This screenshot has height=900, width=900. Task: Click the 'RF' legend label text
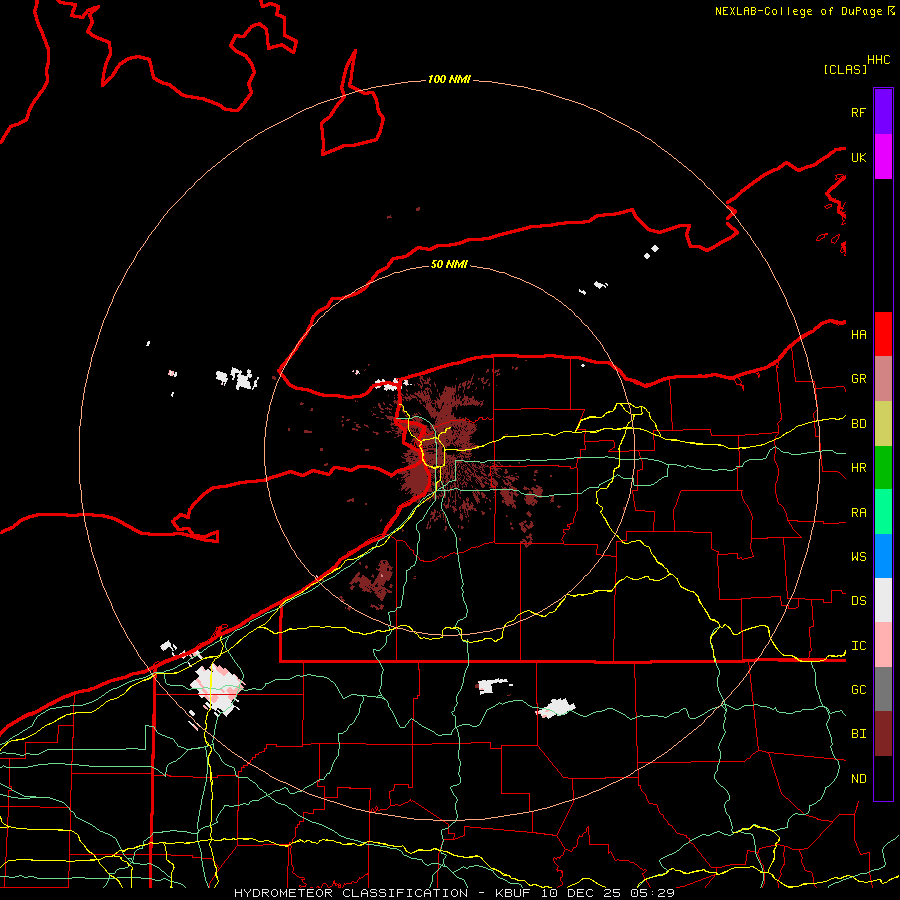(x=858, y=112)
